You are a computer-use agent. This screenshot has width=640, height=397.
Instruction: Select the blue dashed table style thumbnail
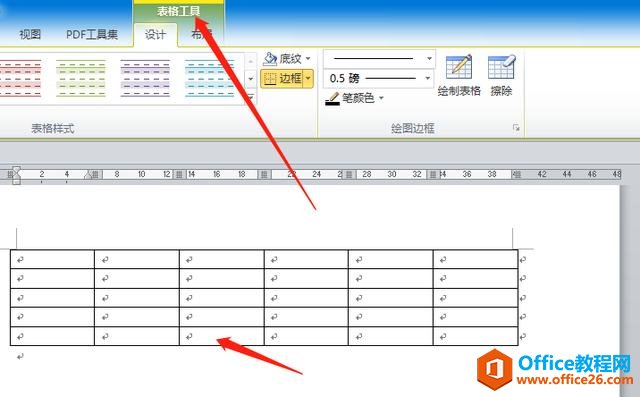coord(209,78)
